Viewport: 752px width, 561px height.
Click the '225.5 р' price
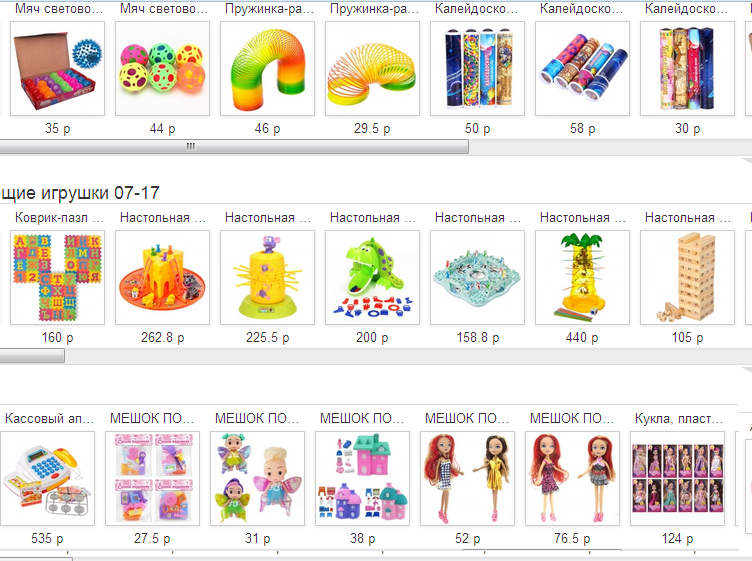(x=268, y=338)
